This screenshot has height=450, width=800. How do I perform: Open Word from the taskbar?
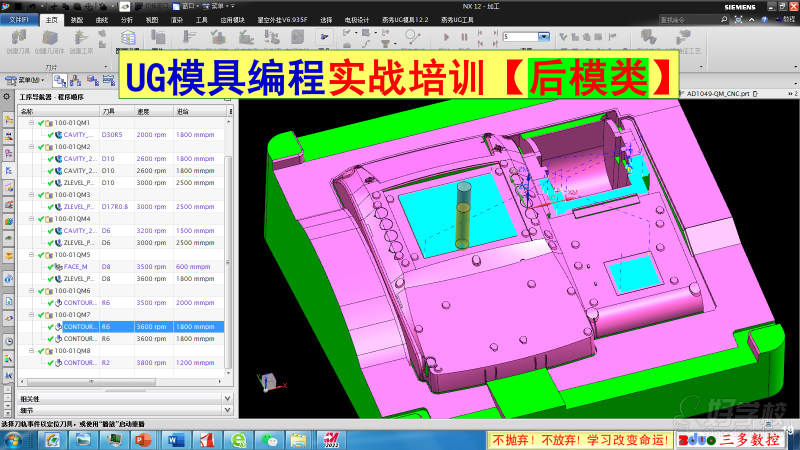click(172, 440)
